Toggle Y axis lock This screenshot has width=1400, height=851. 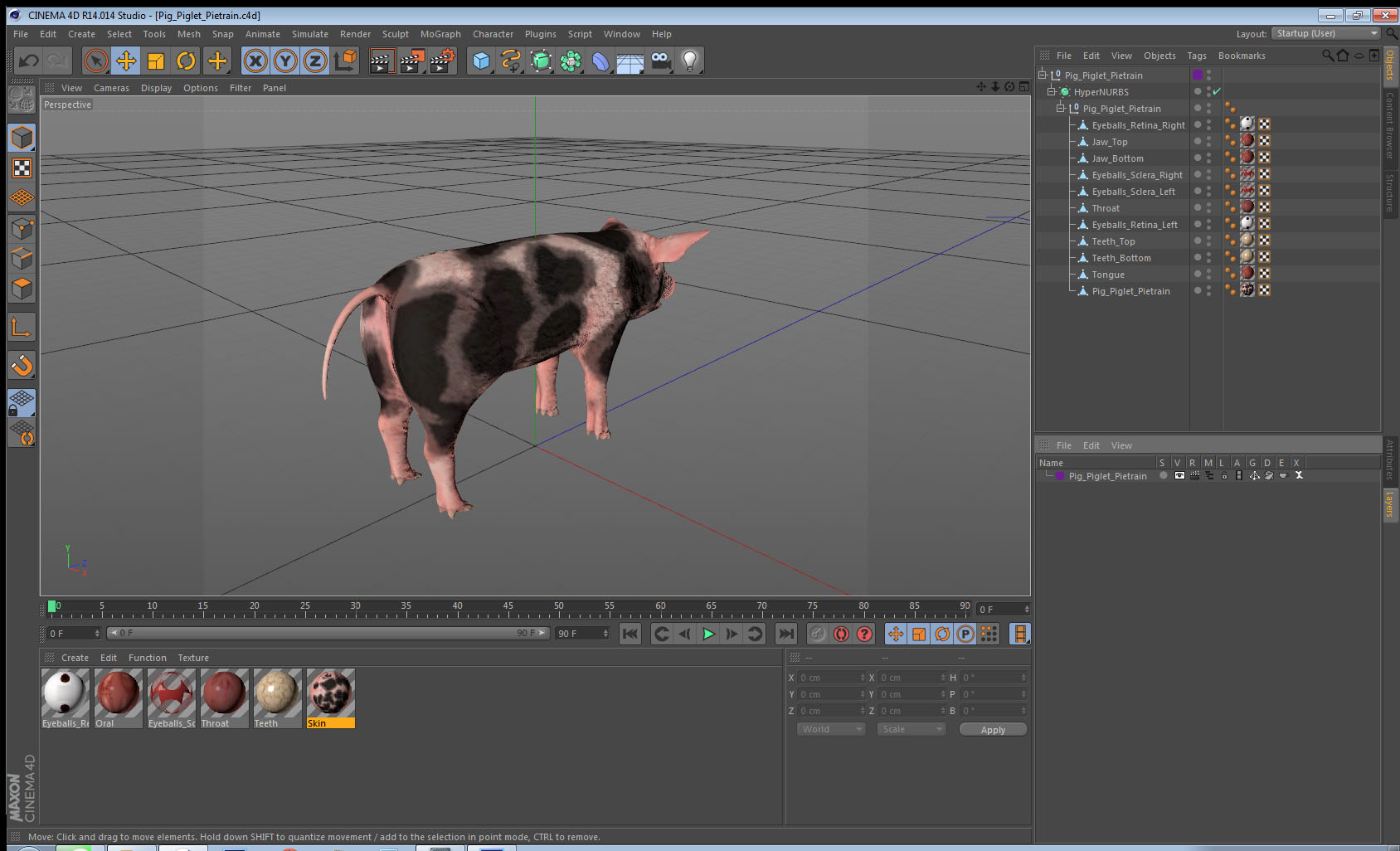pyautogui.click(x=285, y=61)
